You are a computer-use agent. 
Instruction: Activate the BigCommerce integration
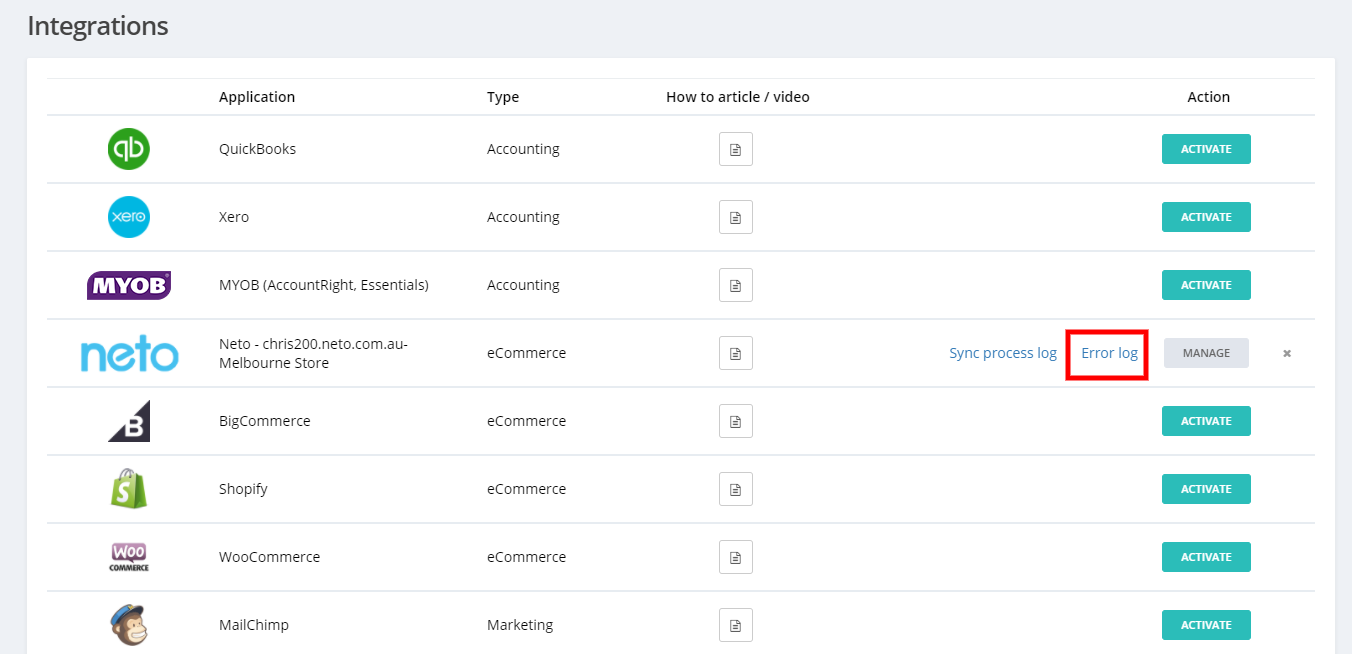1205,421
